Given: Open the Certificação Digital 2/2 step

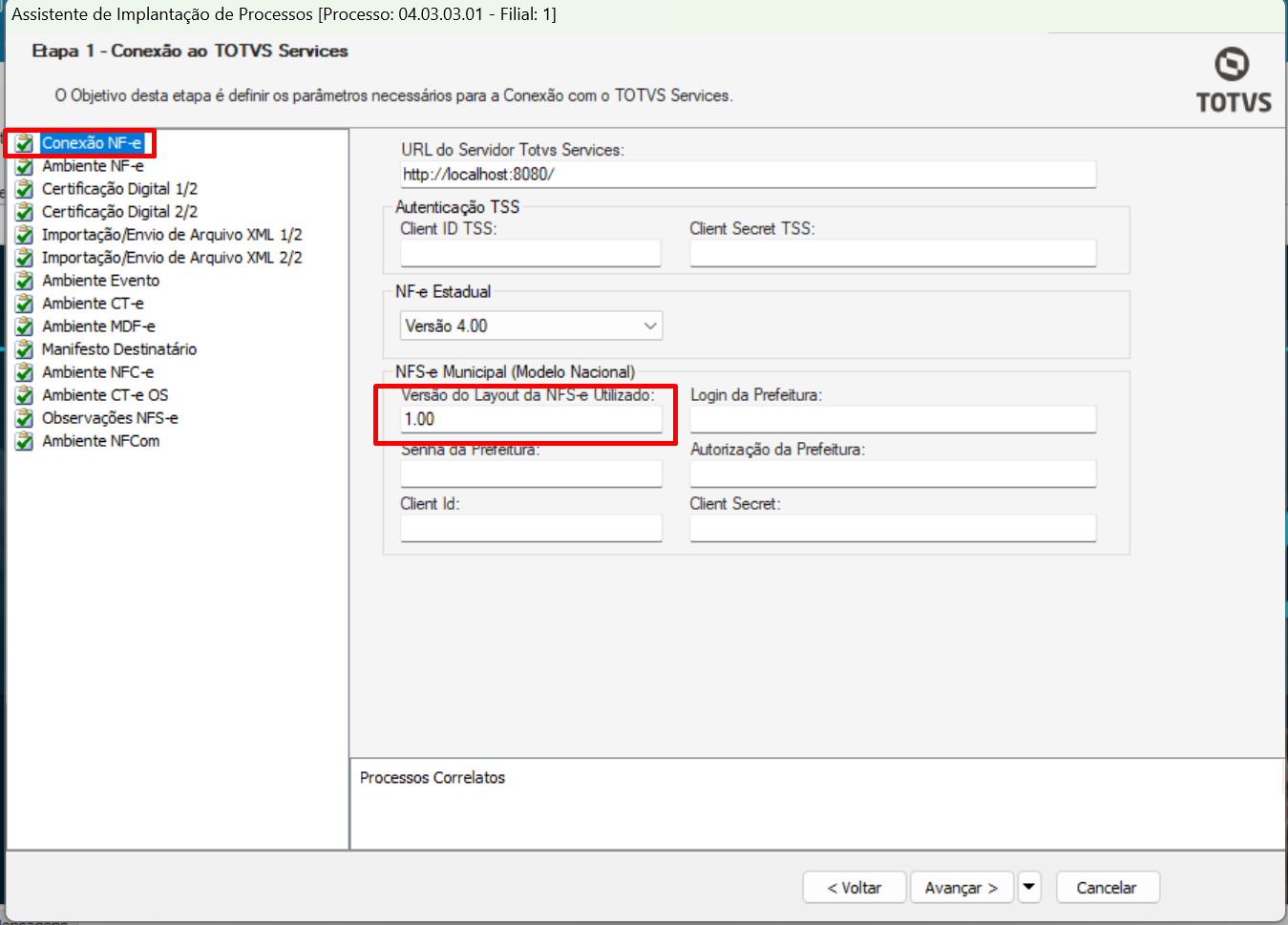Looking at the screenshot, I should 119,212.
